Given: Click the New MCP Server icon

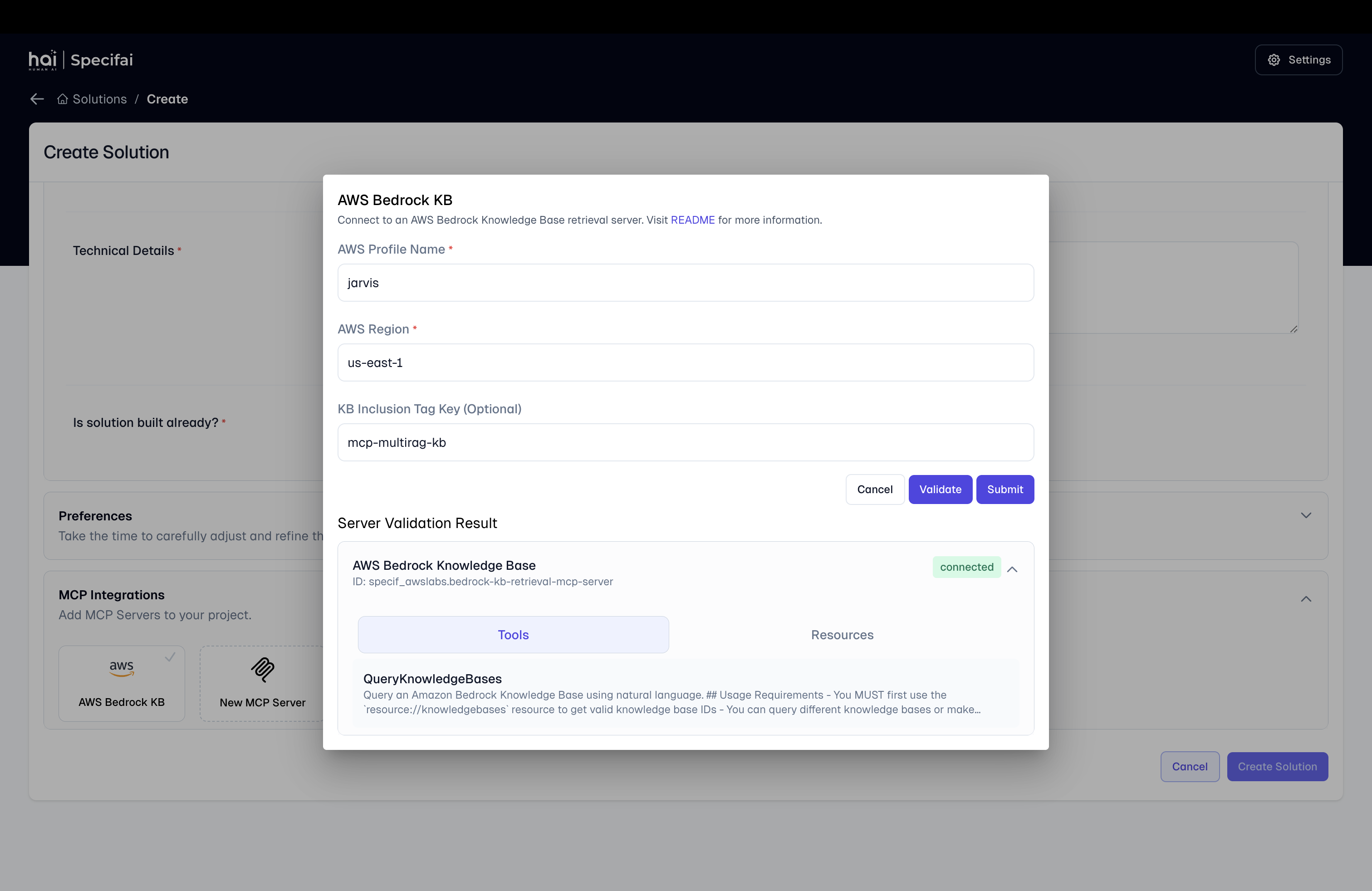Looking at the screenshot, I should click(x=263, y=669).
